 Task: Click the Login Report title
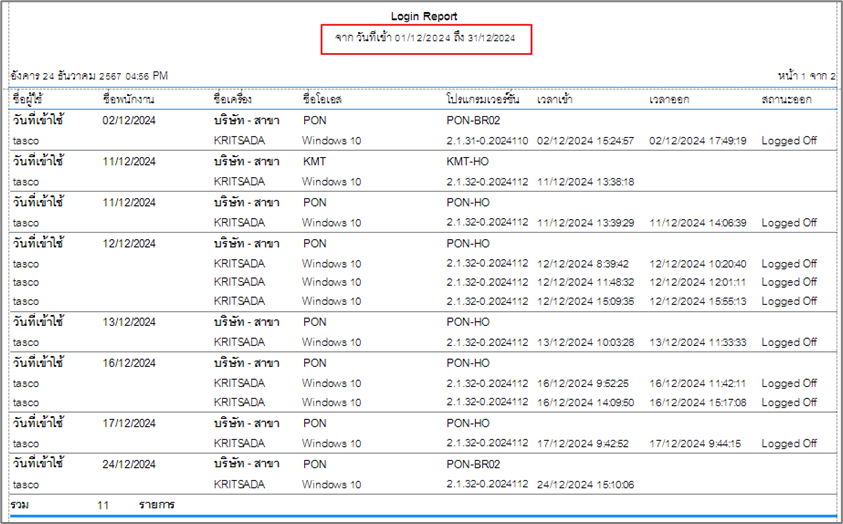click(x=425, y=17)
